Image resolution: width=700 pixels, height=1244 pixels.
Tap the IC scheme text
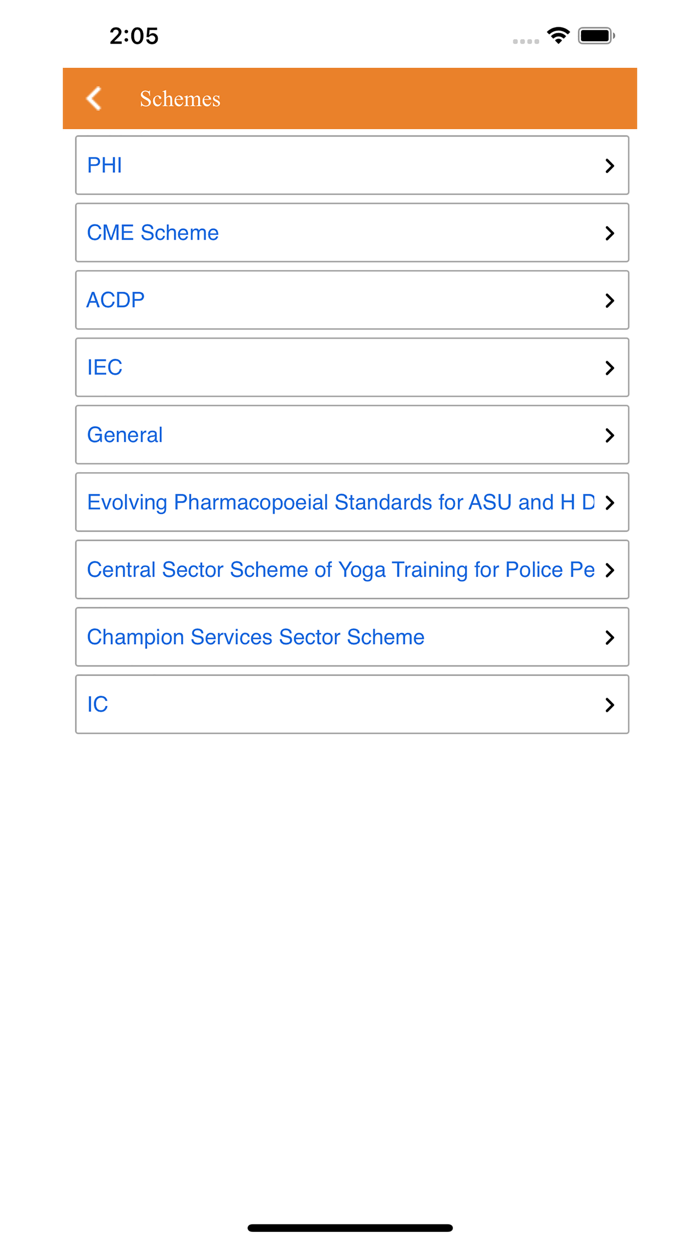(x=98, y=704)
